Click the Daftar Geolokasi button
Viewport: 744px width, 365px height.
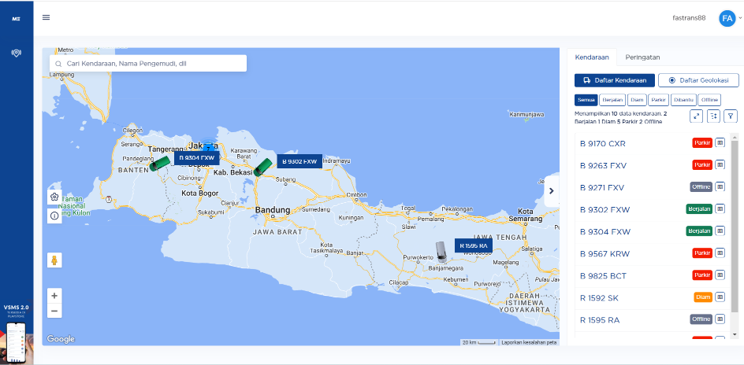point(698,80)
